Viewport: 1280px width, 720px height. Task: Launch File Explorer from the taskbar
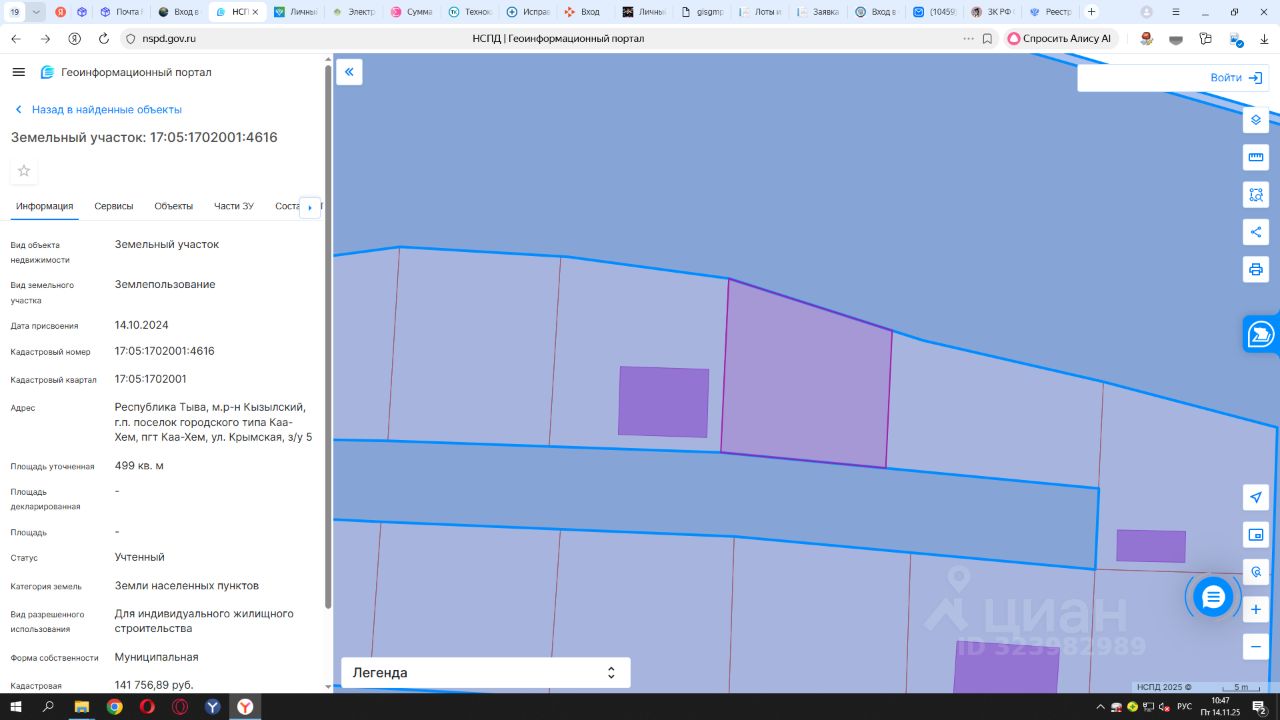point(81,707)
